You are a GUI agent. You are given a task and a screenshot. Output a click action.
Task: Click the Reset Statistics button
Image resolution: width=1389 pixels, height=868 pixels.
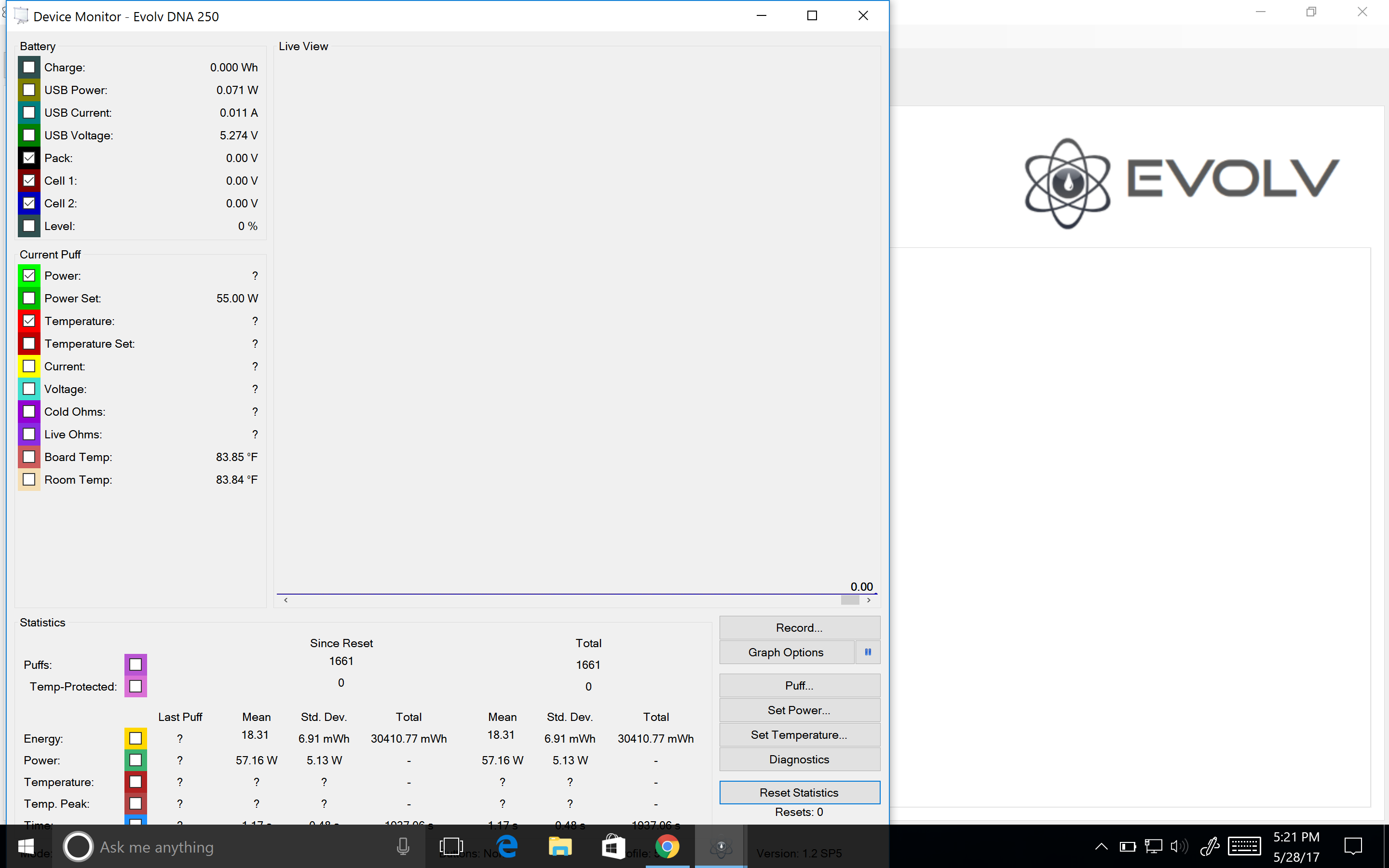click(799, 792)
